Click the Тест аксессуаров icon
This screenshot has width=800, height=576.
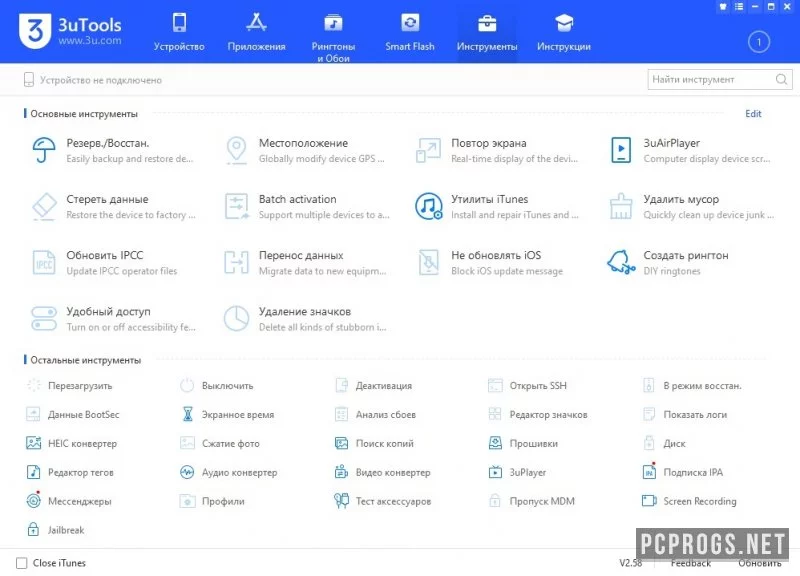[341, 500]
